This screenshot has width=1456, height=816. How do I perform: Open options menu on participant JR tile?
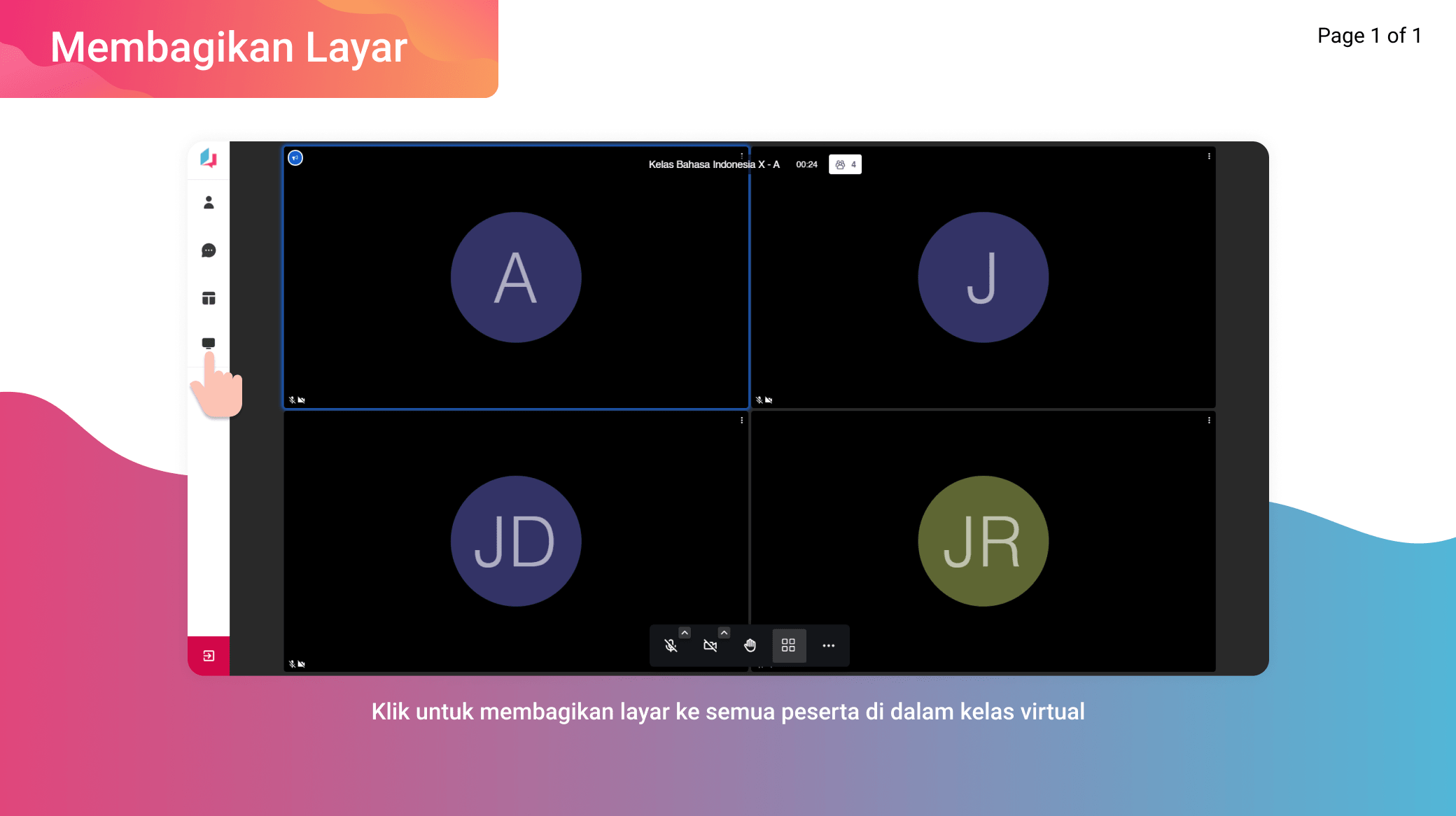[1209, 421]
